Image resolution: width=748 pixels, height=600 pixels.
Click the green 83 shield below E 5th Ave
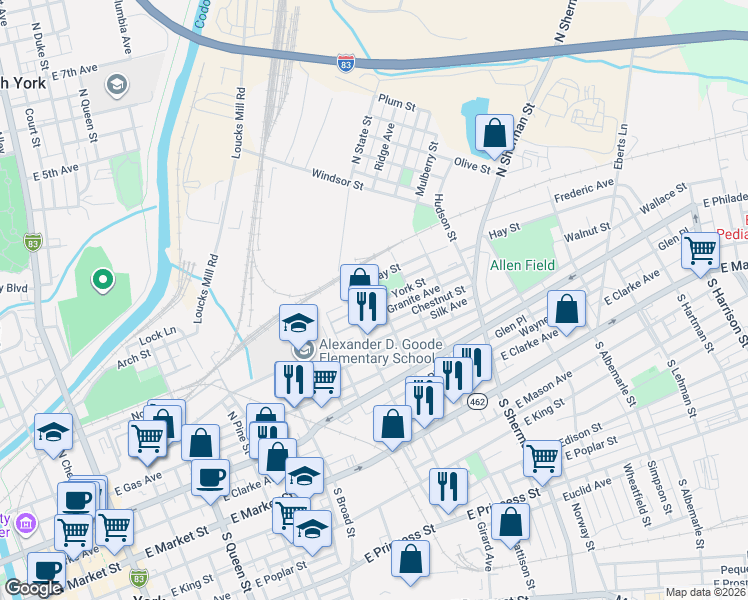point(32,242)
